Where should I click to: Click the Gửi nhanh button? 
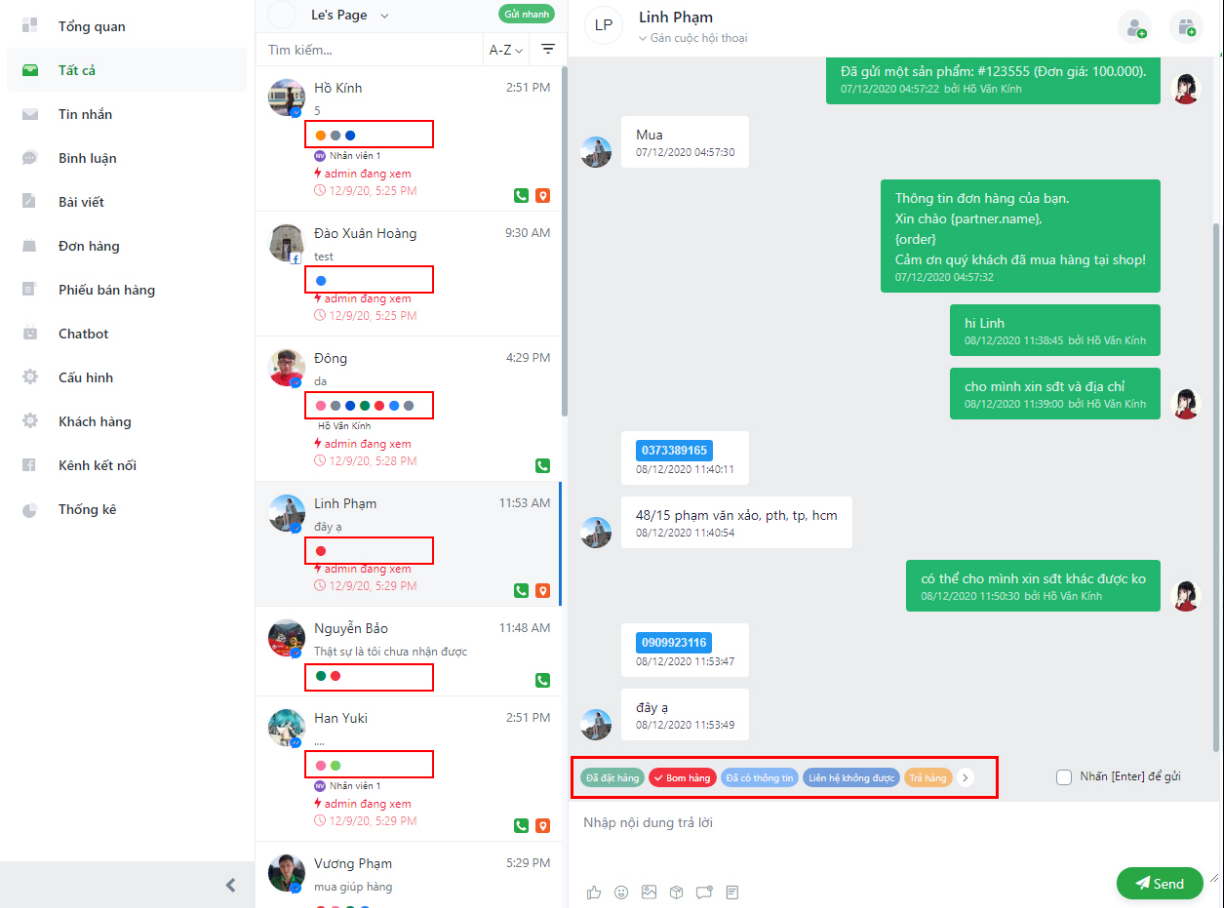point(526,14)
